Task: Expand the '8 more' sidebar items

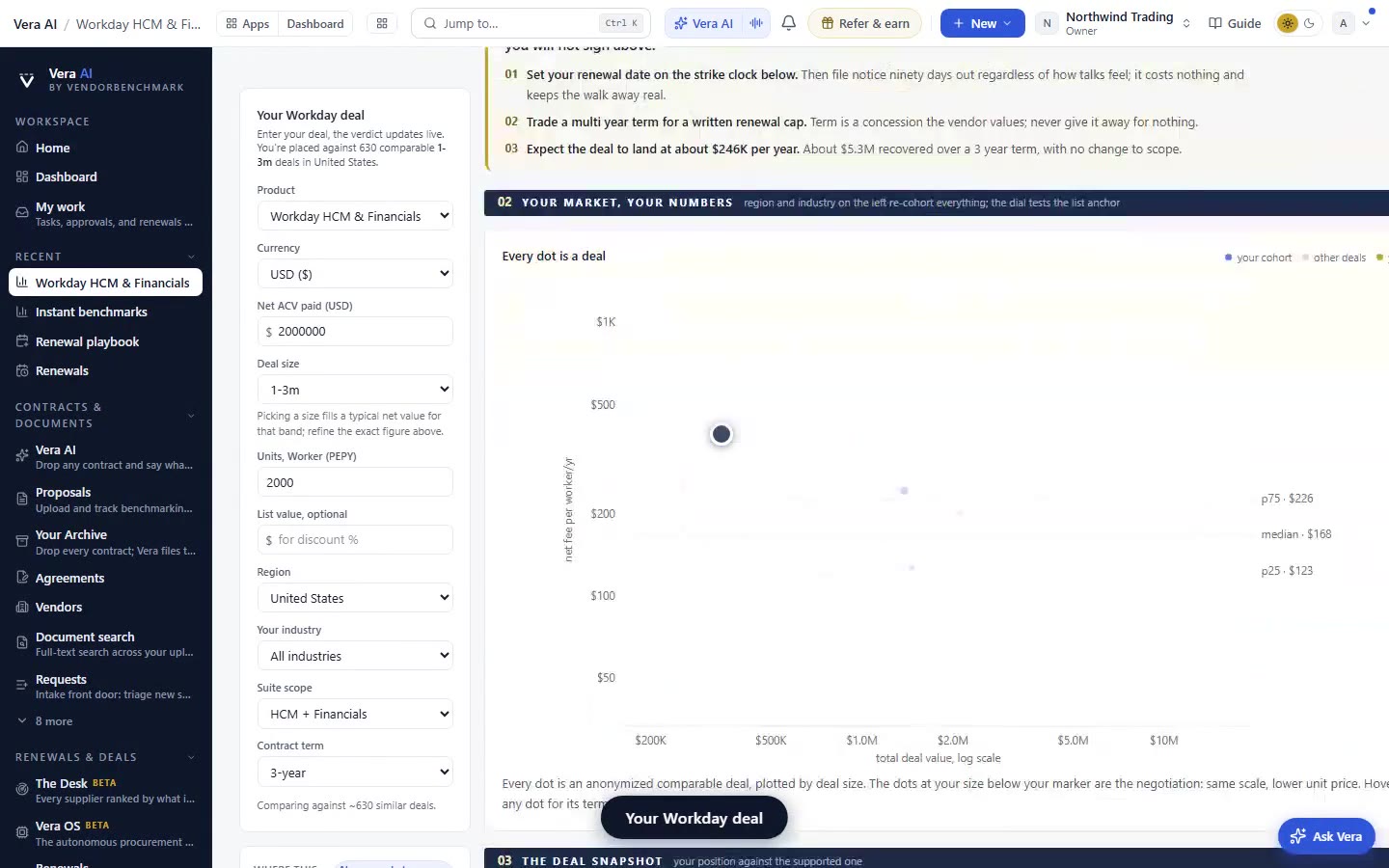Action: (45, 721)
